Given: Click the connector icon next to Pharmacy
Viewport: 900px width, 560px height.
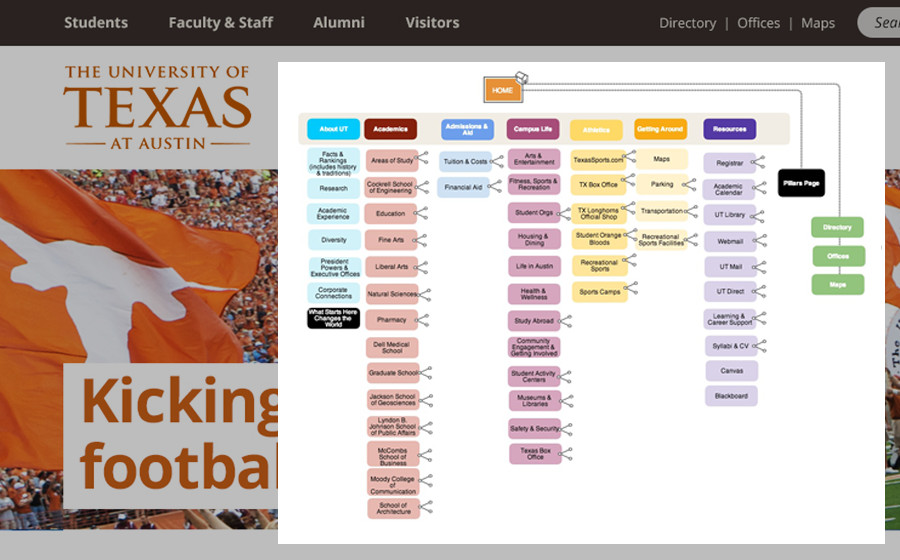Looking at the screenshot, I should (x=422, y=320).
